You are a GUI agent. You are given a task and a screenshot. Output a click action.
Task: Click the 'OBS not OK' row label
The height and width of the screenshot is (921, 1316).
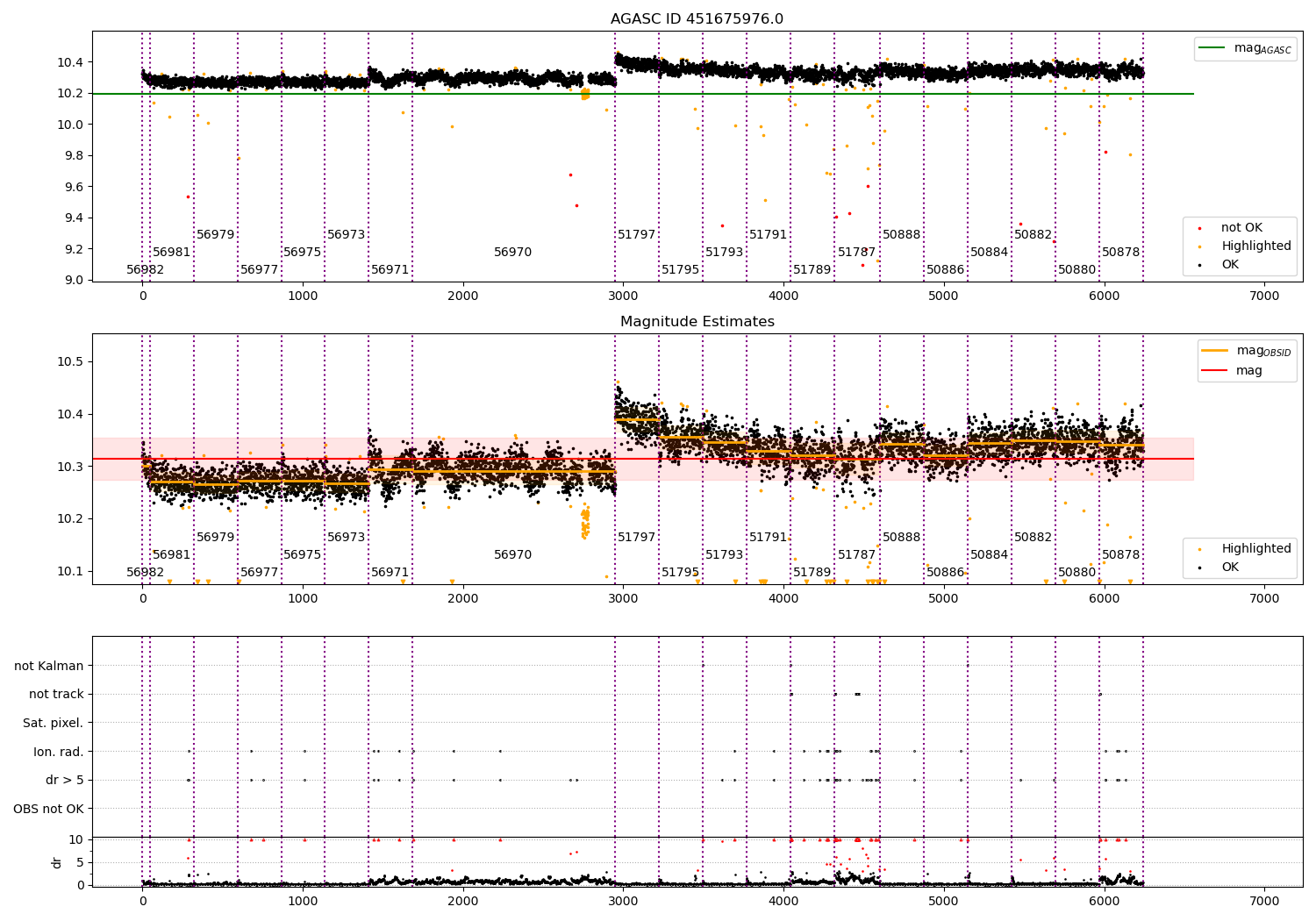click(x=49, y=809)
